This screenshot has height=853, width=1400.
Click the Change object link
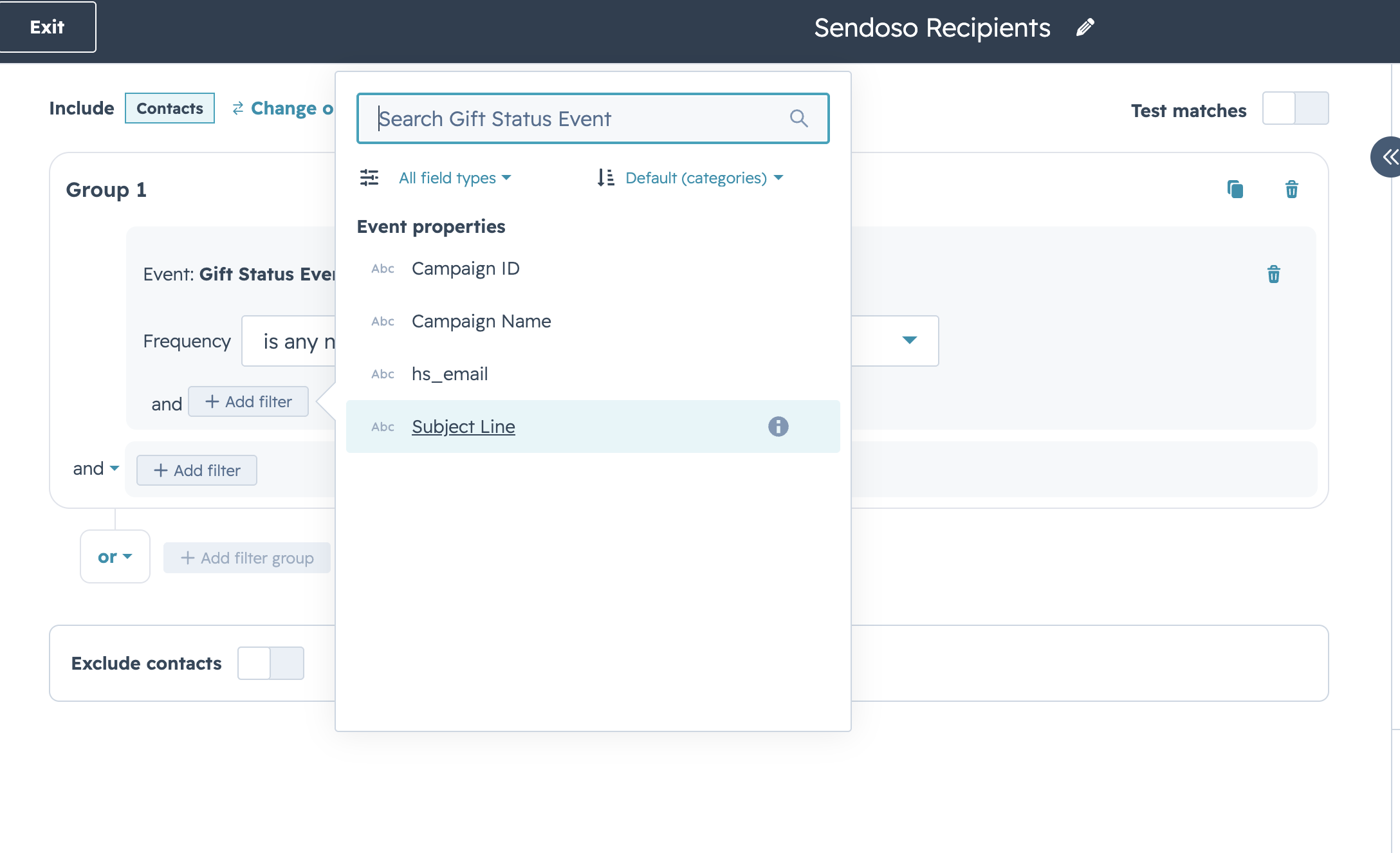(292, 108)
